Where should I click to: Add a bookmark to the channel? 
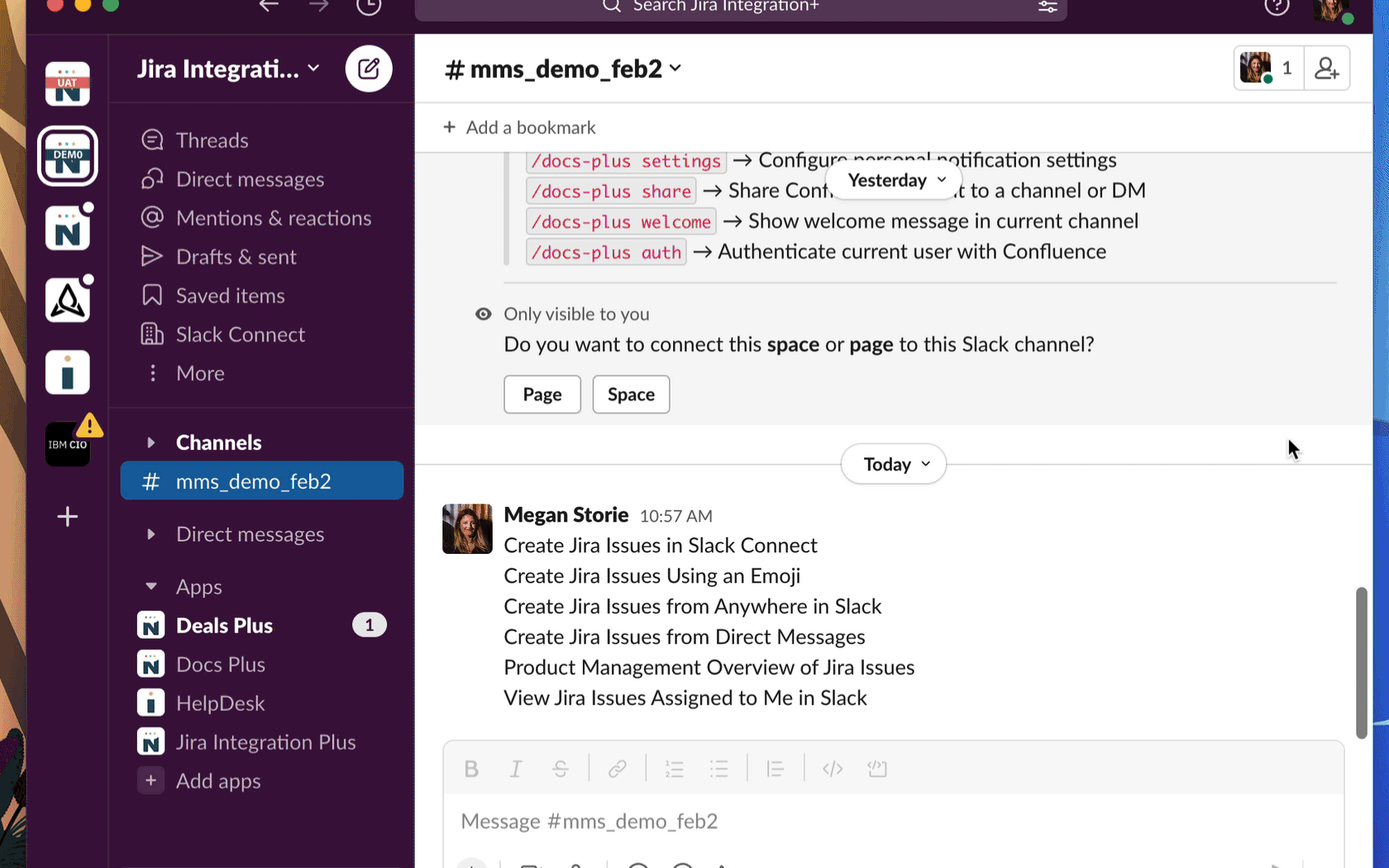tap(519, 127)
